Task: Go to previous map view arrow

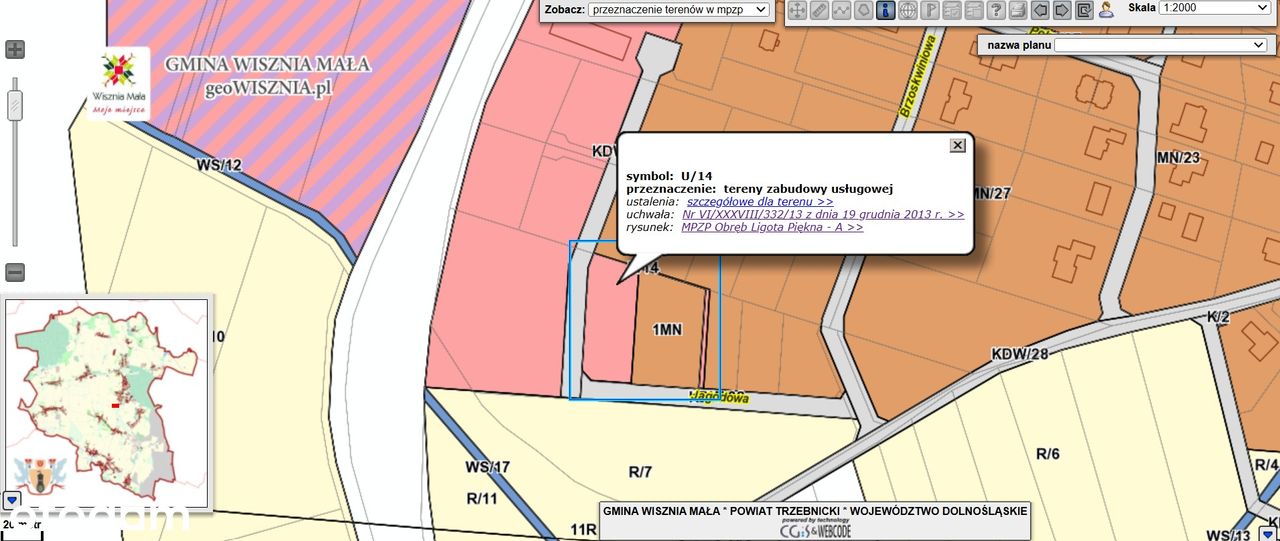Action: (x=1040, y=10)
